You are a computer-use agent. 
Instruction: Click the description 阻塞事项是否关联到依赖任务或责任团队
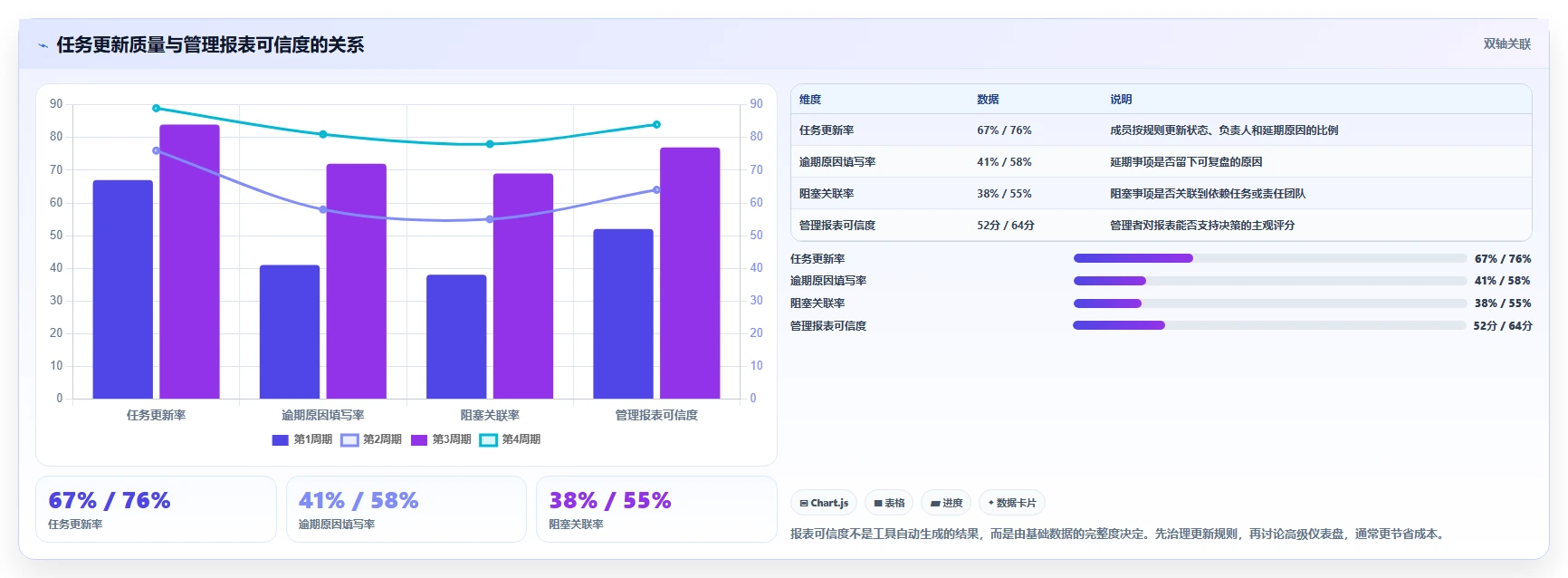(x=1208, y=194)
